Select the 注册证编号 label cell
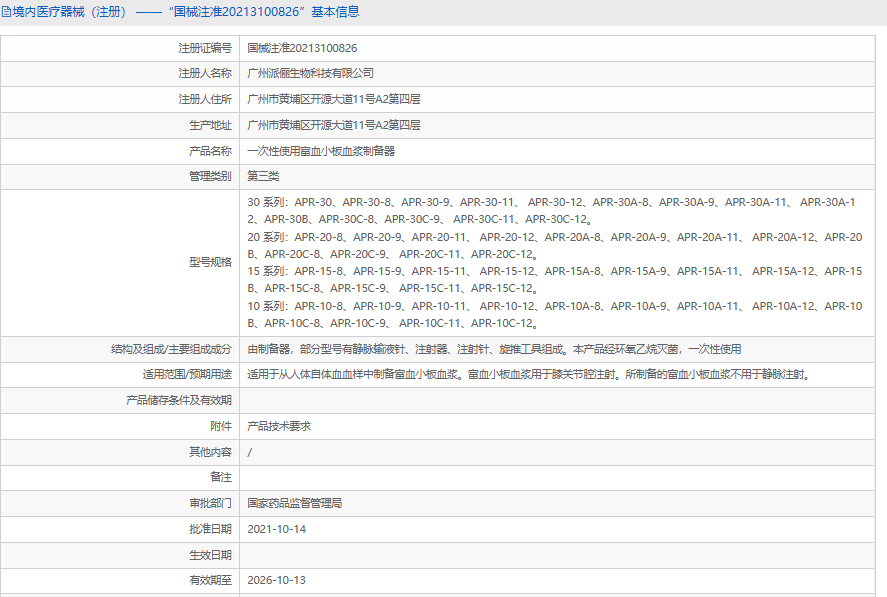Viewport: 887px width, 597px height. pos(120,48)
